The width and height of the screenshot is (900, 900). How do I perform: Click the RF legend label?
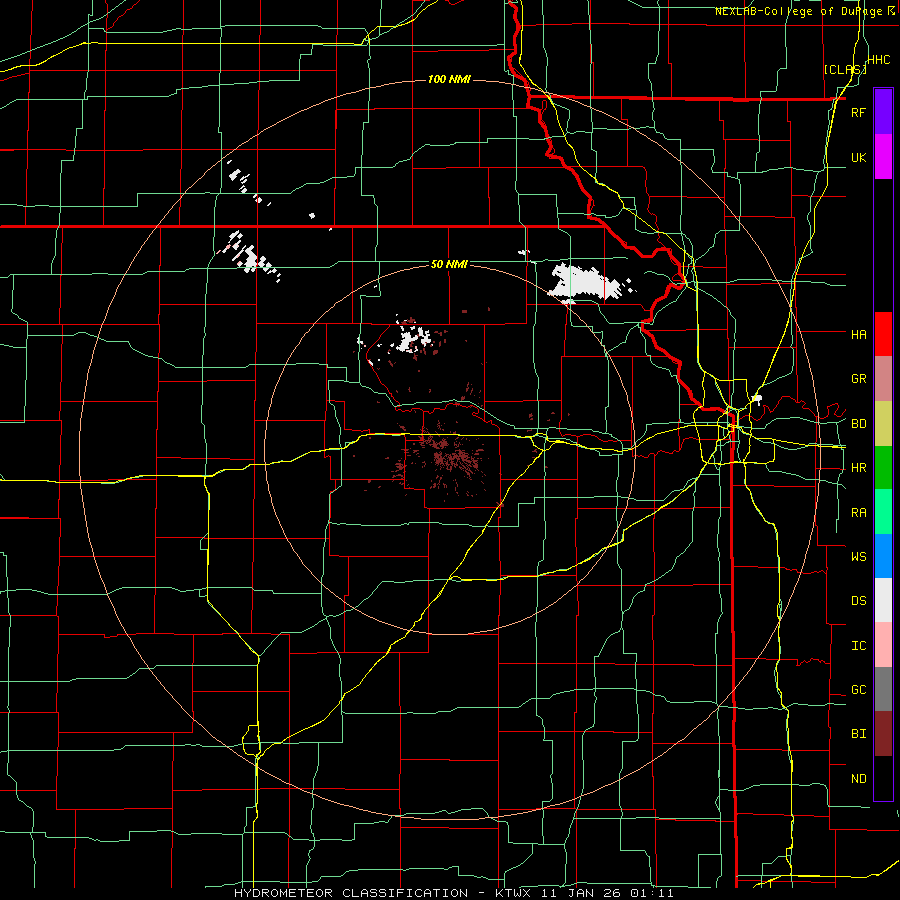coord(858,112)
